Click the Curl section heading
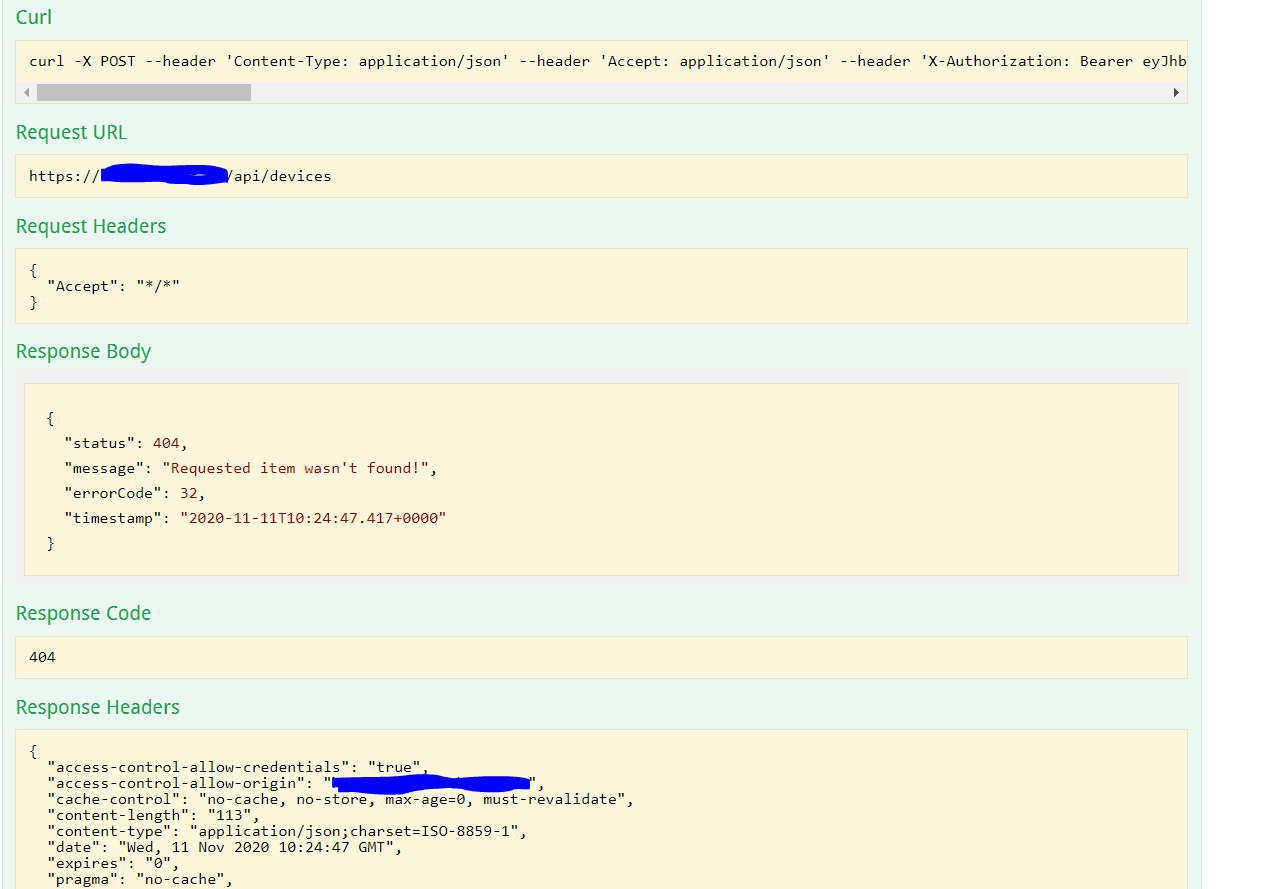The width and height of the screenshot is (1287, 889). click(x=33, y=17)
